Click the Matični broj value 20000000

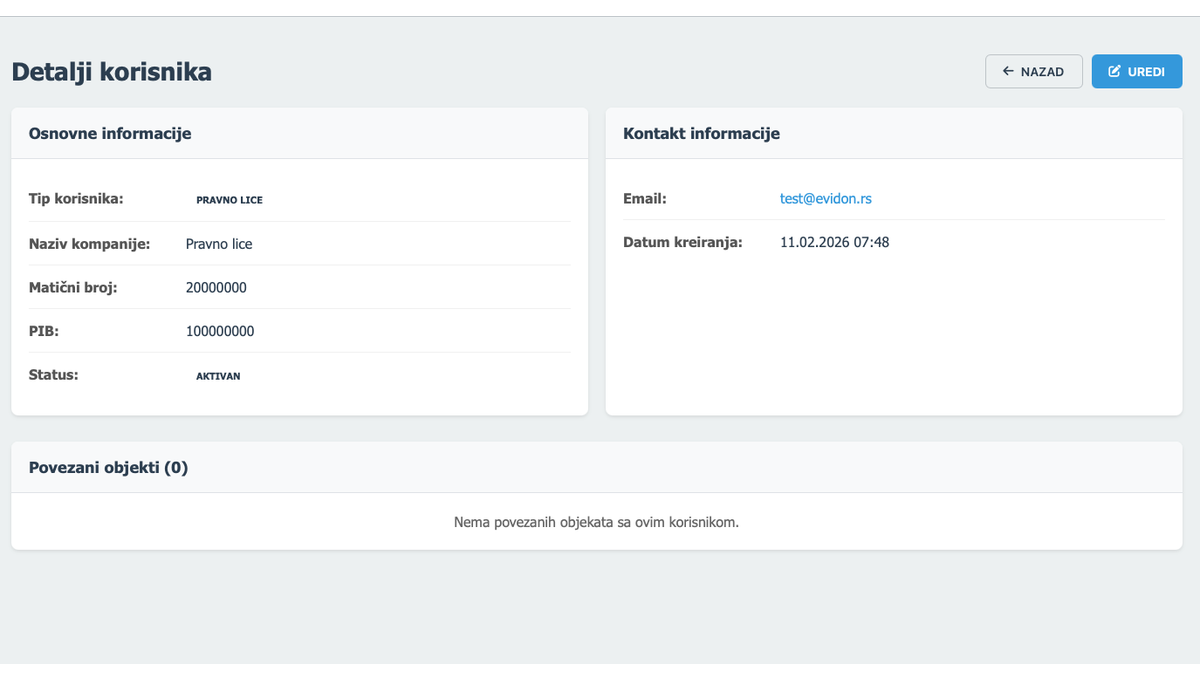(216, 288)
